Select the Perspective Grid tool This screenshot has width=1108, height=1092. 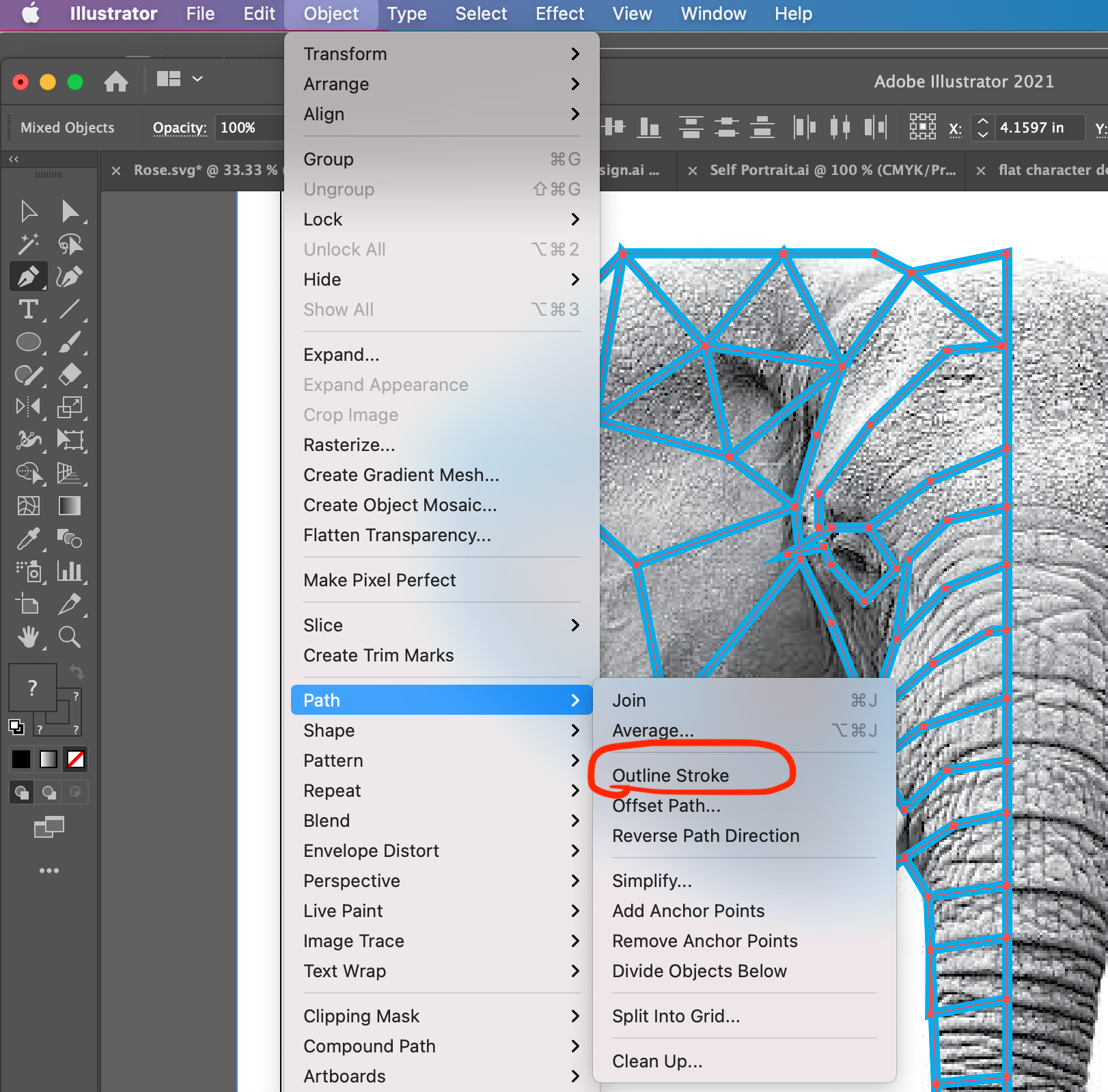(x=70, y=472)
